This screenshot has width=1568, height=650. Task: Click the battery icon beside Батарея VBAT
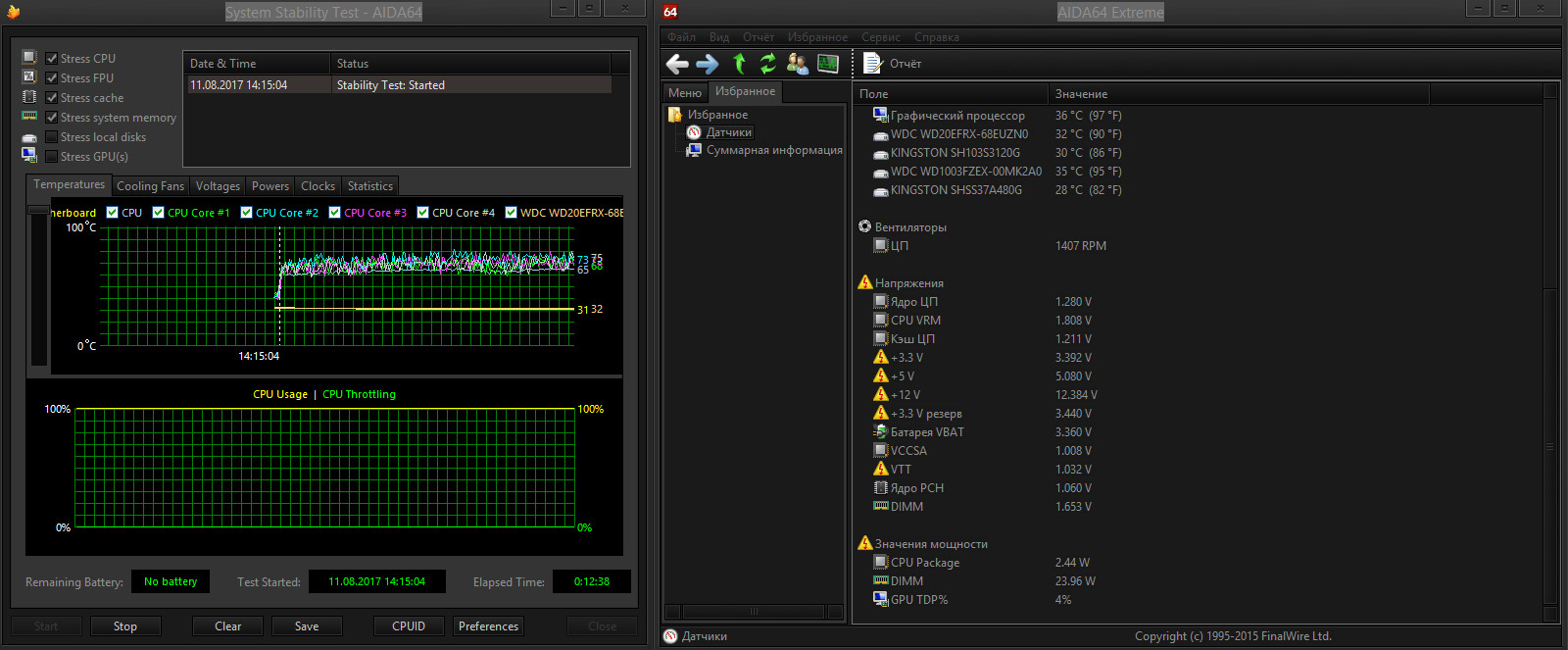point(881,431)
